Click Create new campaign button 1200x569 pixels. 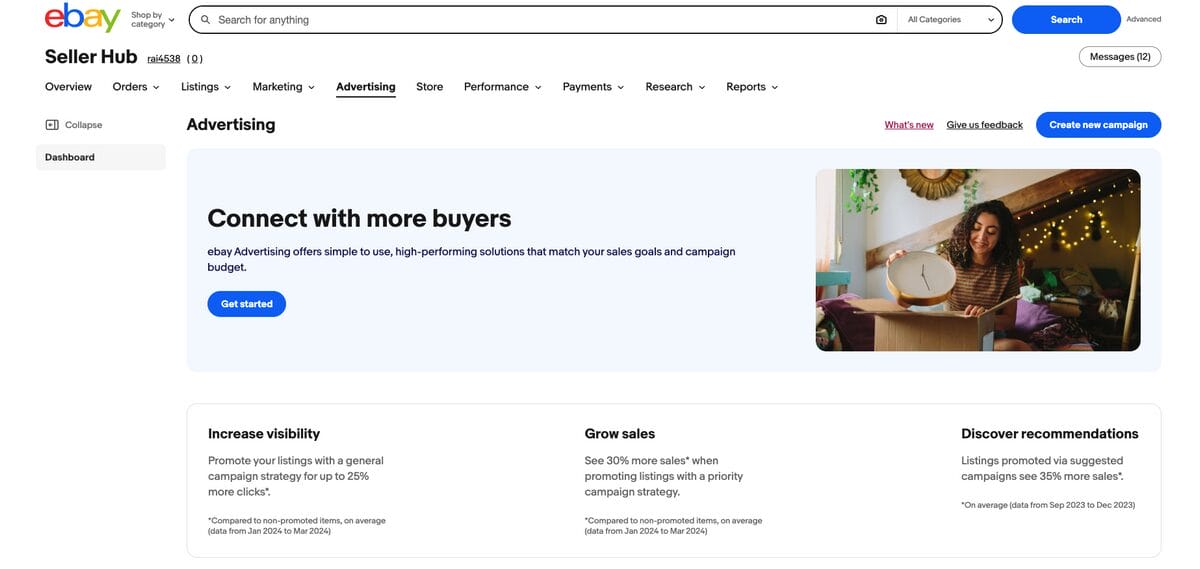pyautogui.click(x=1098, y=125)
